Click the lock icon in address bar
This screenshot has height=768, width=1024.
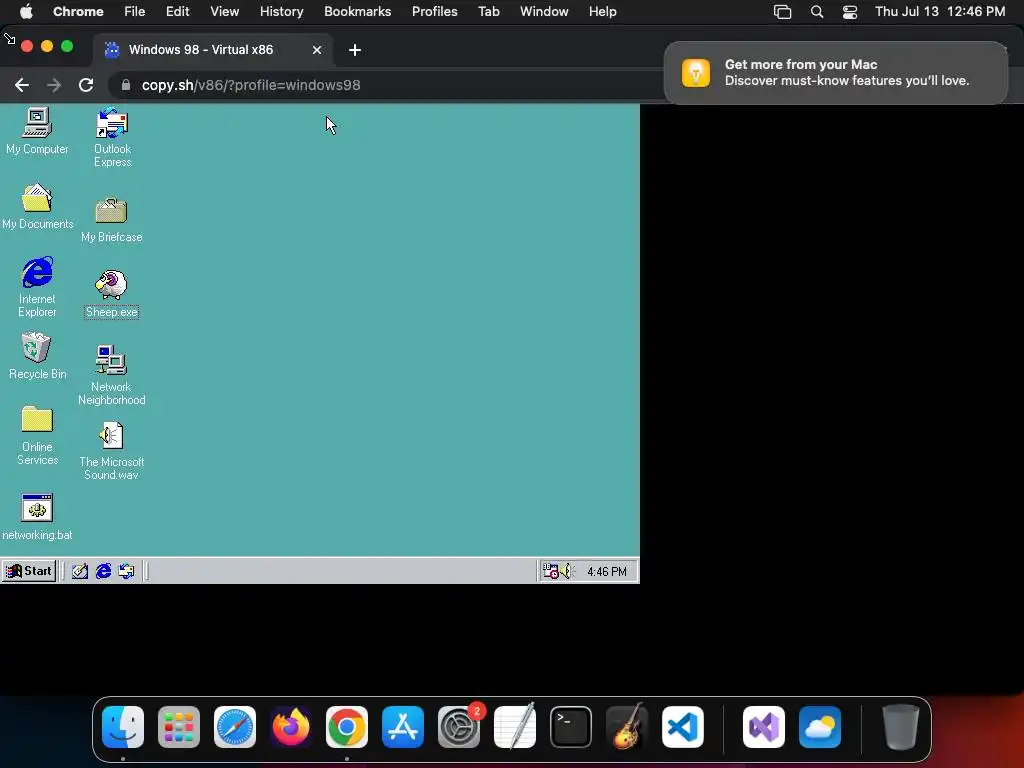tap(125, 85)
